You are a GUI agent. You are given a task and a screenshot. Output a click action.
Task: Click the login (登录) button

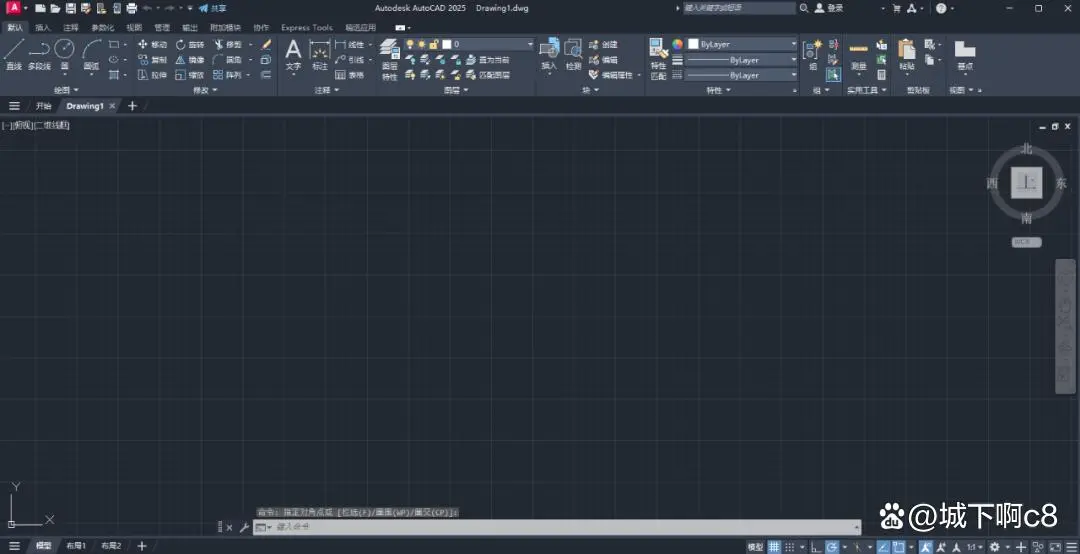[829, 8]
